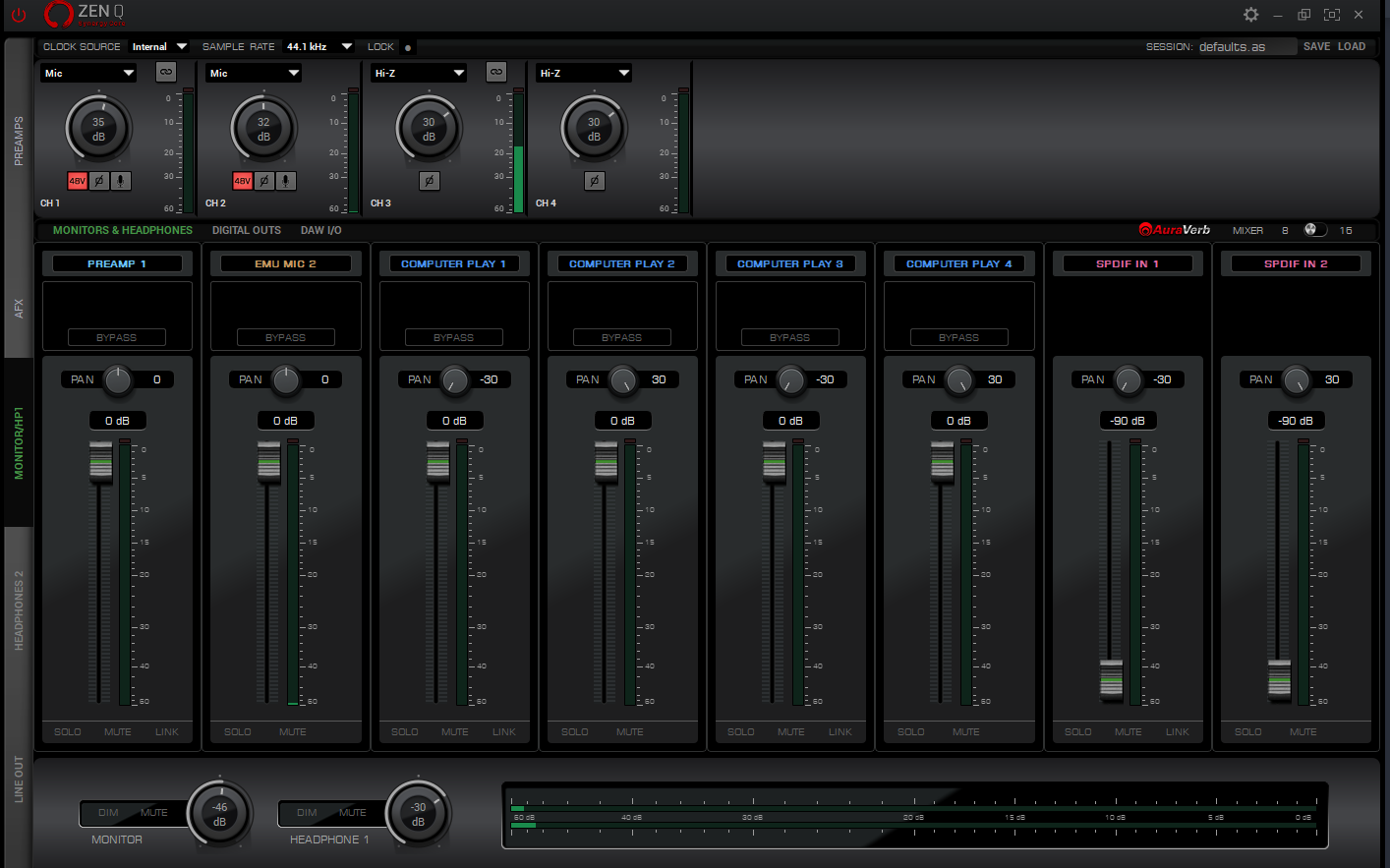The image size is (1390, 868).
Task: Solo the PREAMP 1 channel
Action: (x=68, y=732)
